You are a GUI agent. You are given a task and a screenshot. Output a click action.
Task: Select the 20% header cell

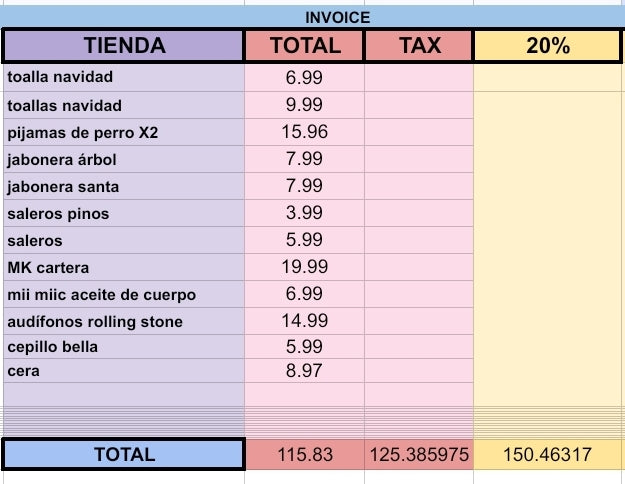point(548,45)
